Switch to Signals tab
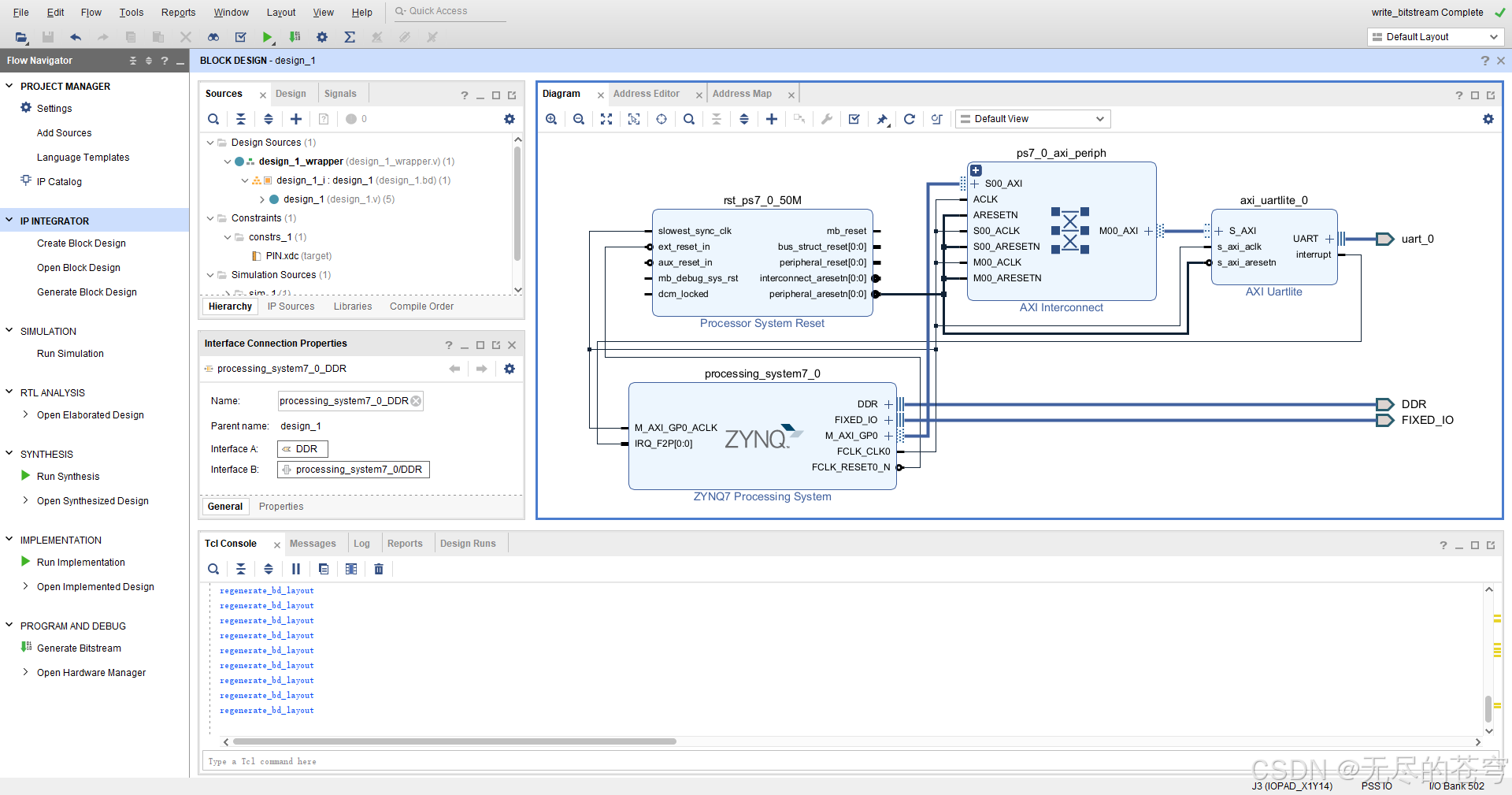This screenshot has width=1512, height=795. click(340, 94)
